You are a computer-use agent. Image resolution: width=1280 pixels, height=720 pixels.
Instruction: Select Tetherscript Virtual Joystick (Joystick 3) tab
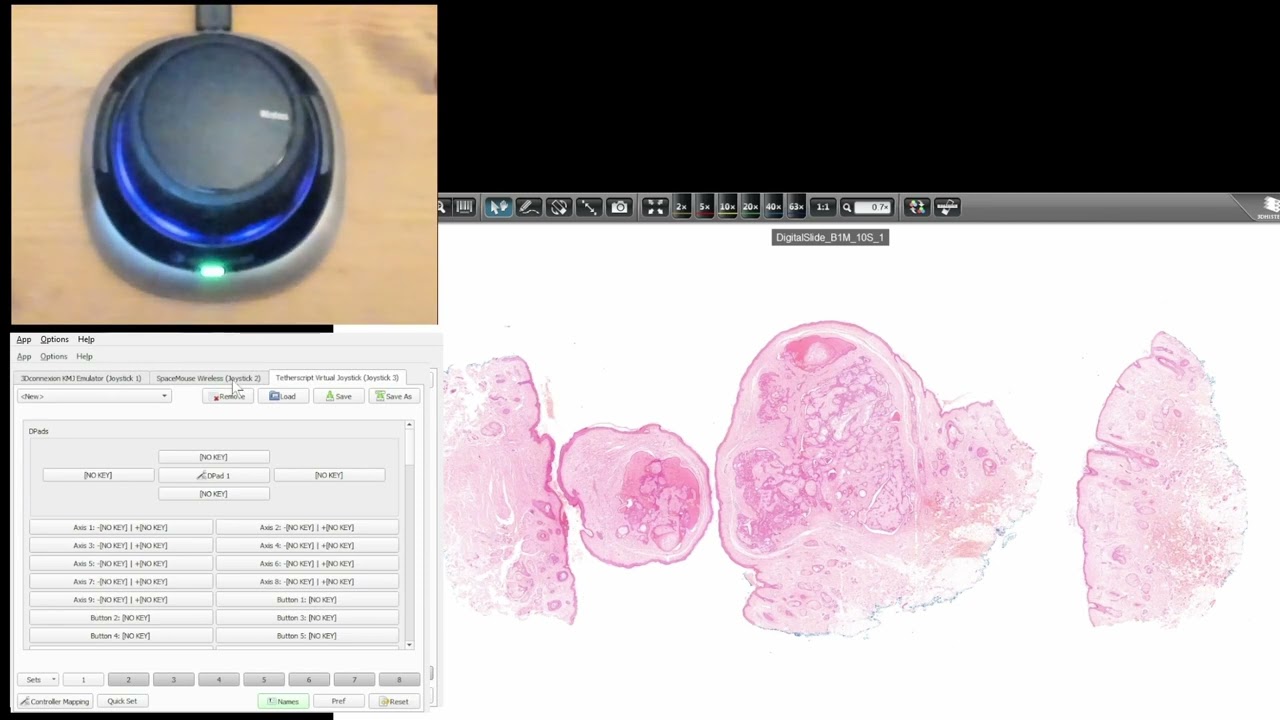337,378
